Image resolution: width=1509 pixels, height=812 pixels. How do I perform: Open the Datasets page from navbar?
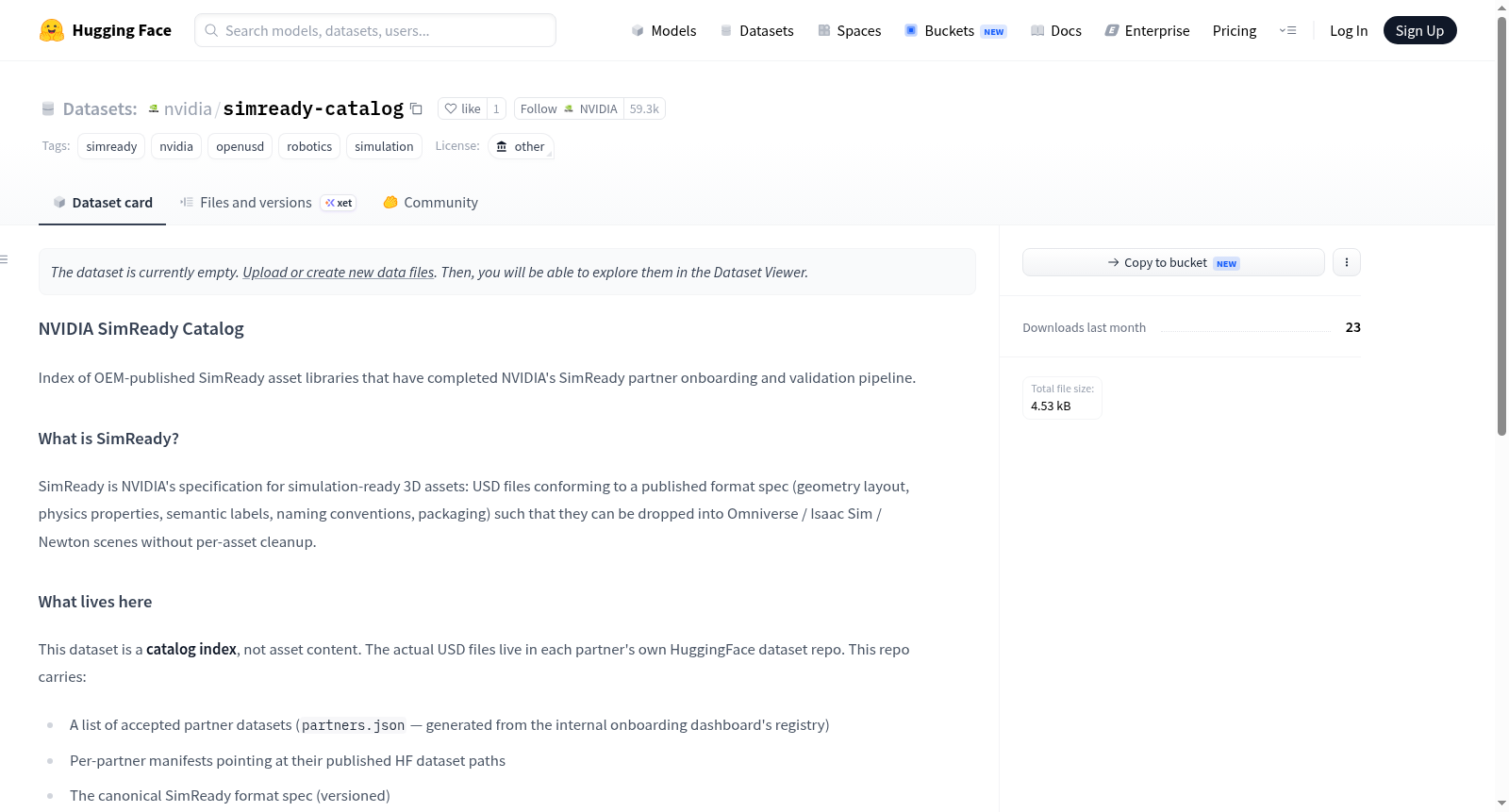pos(757,30)
